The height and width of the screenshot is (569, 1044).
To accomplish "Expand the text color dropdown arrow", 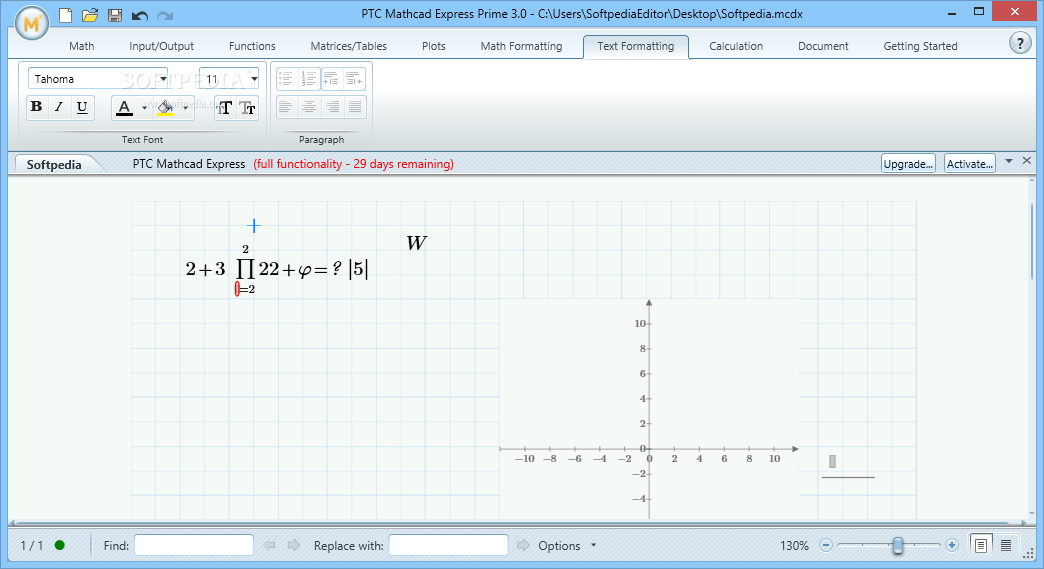I will [x=144, y=108].
